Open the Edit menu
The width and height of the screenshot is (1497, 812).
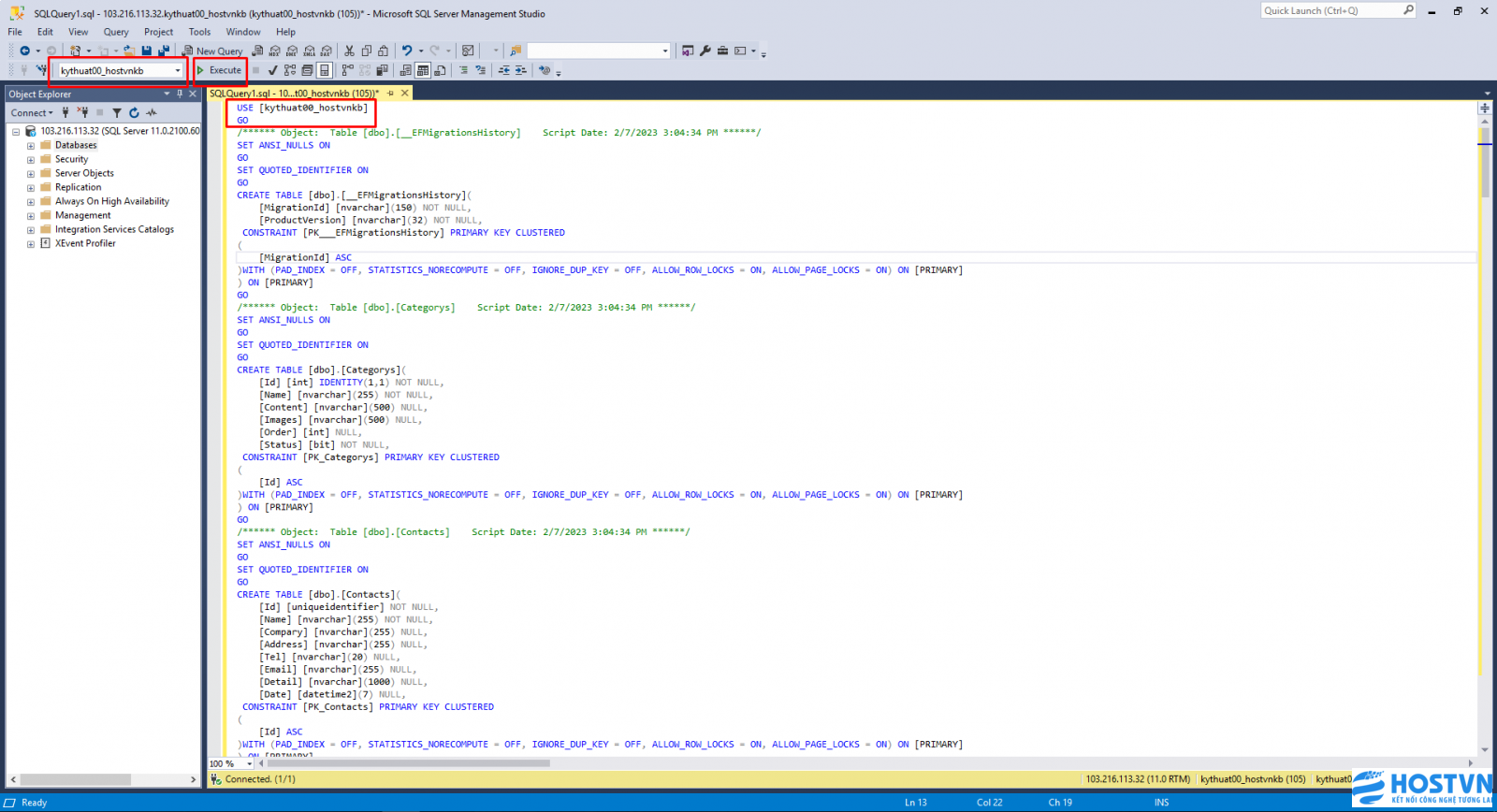(45, 32)
